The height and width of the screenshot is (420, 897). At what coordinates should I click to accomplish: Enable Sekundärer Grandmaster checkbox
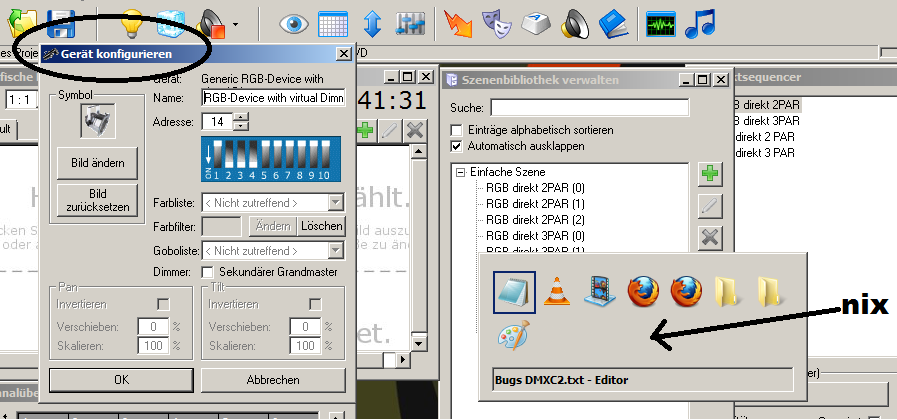208,272
